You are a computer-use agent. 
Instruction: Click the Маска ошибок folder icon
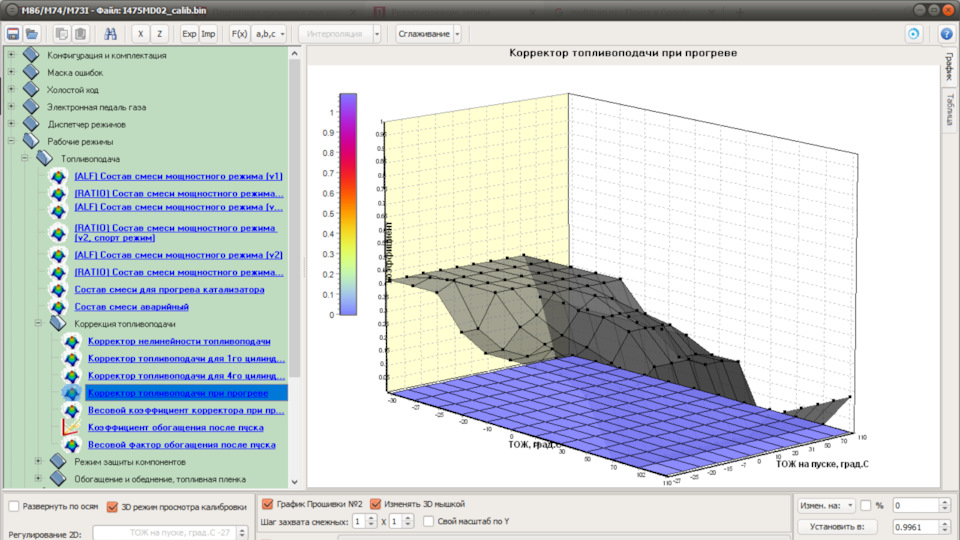pos(31,72)
